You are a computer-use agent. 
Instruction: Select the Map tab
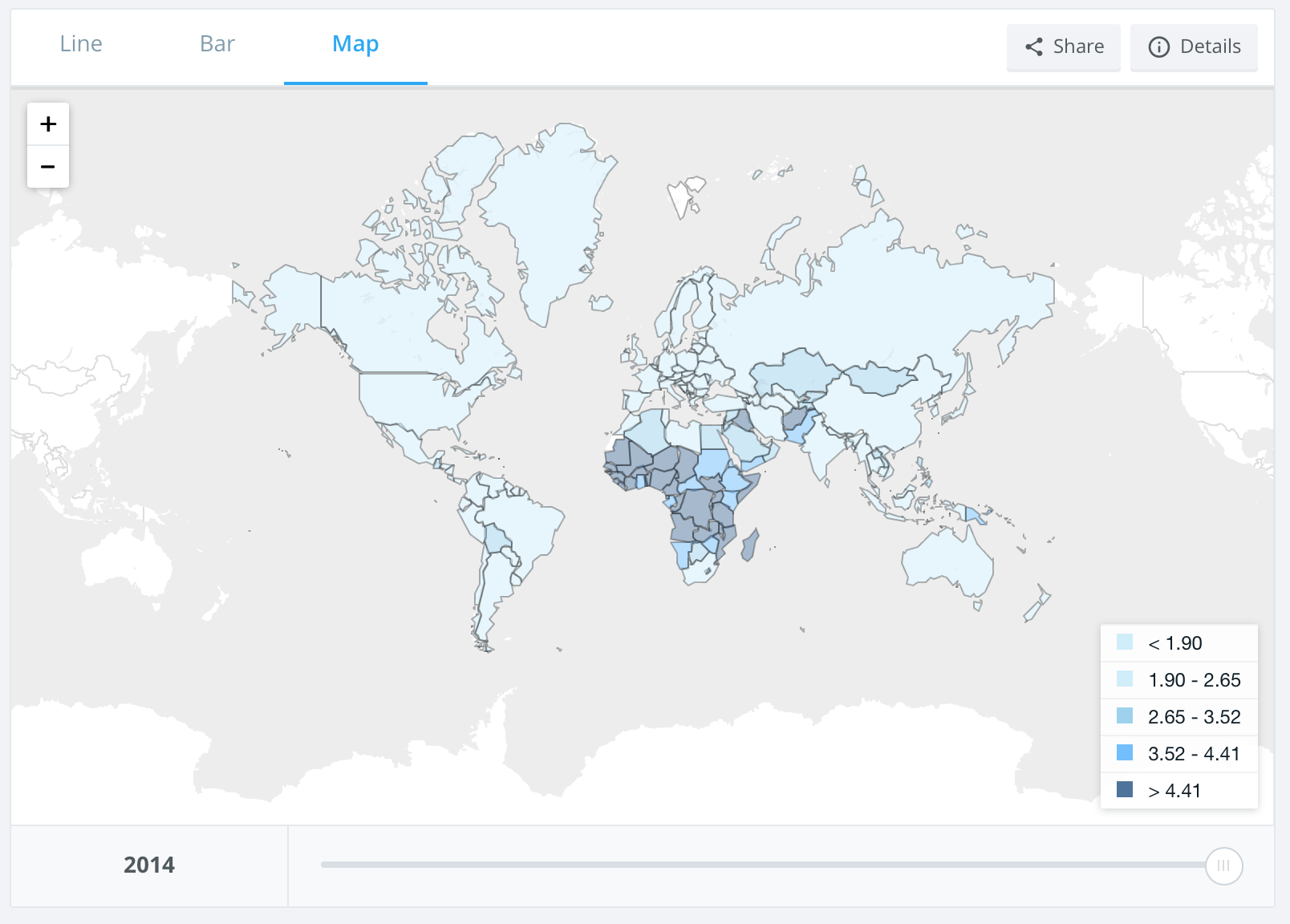point(355,44)
